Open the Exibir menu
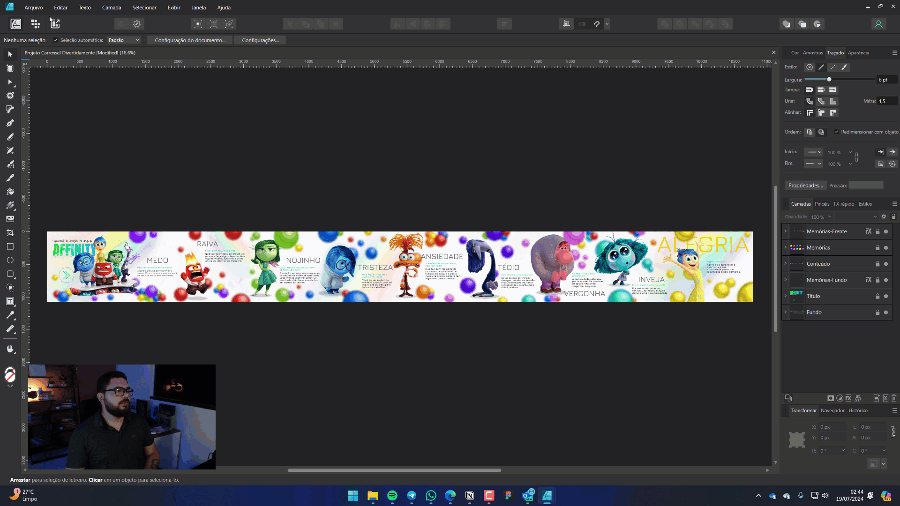 pos(173,7)
